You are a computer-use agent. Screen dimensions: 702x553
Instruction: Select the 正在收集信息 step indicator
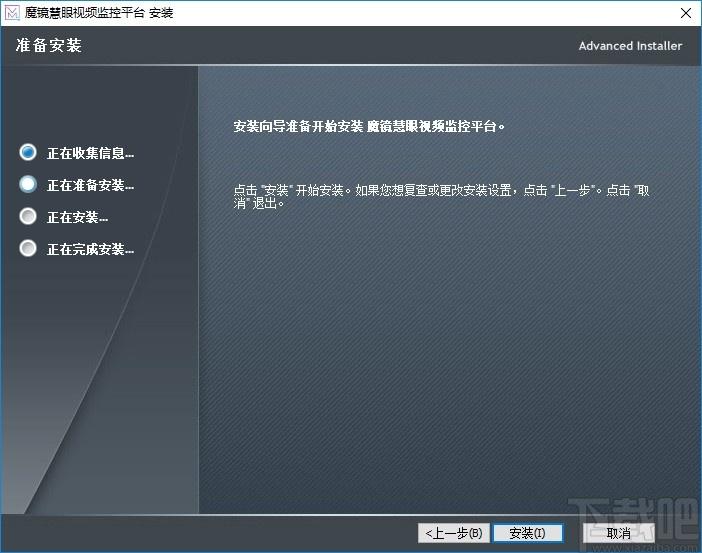(28, 152)
